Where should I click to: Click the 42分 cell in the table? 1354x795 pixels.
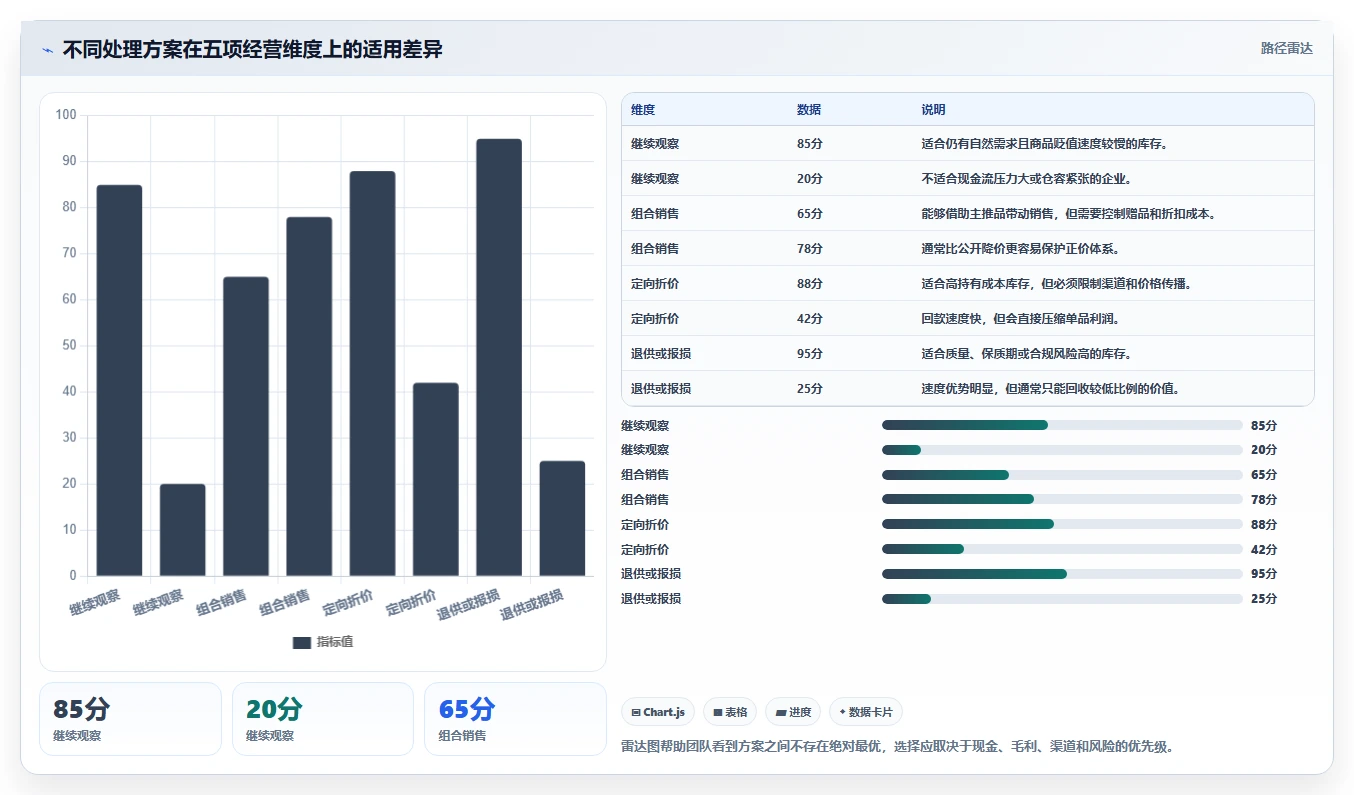(x=810, y=319)
